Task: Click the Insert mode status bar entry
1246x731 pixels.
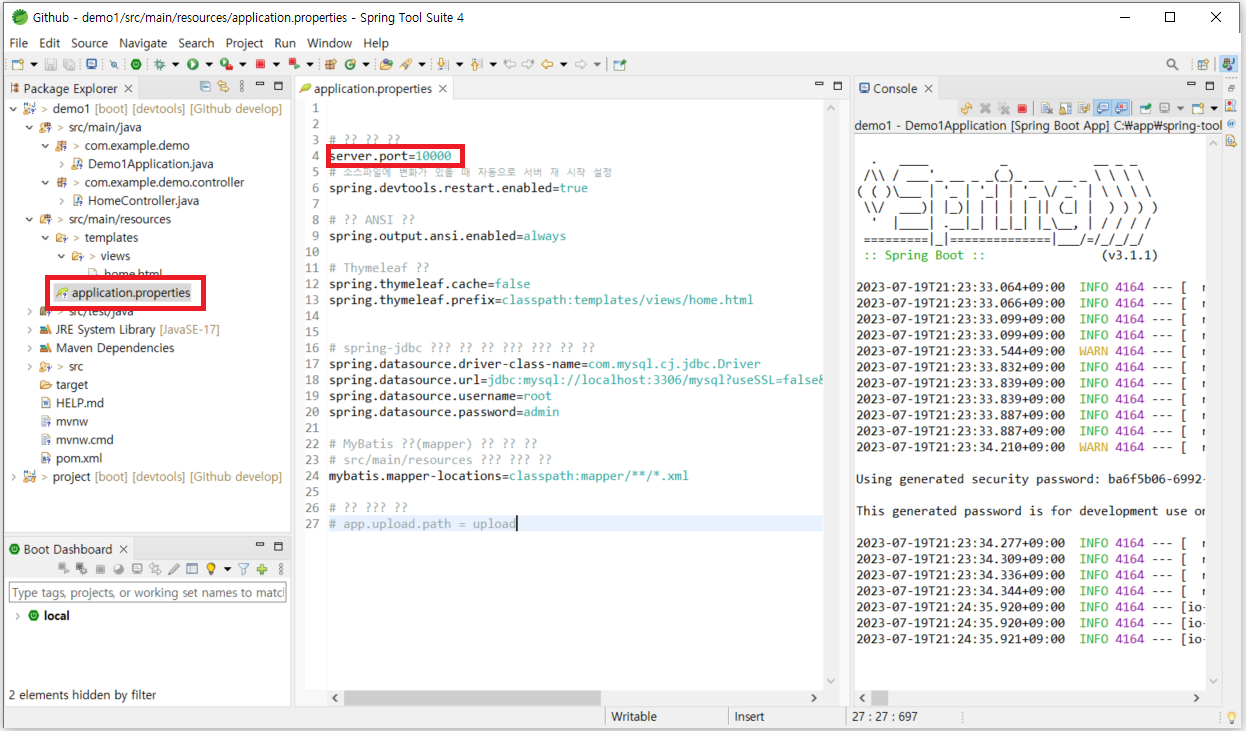Action: point(749,716)
